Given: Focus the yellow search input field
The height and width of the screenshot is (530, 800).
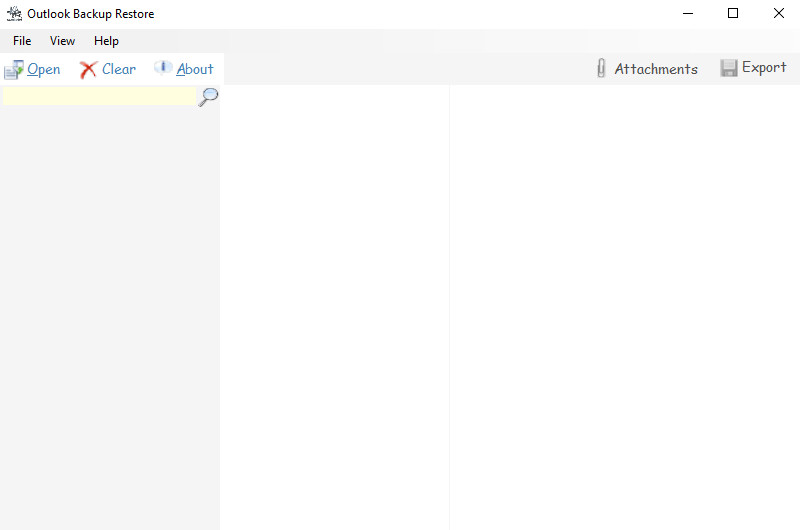Looking at the screenshot, I should (x=99, y=96).
